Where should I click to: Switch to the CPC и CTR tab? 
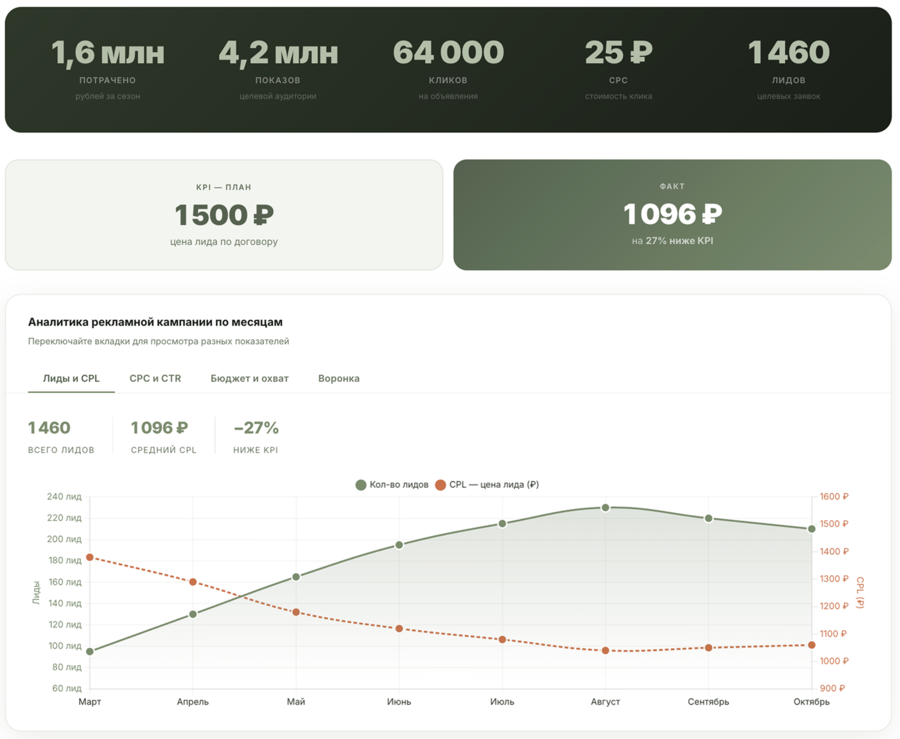155,379
